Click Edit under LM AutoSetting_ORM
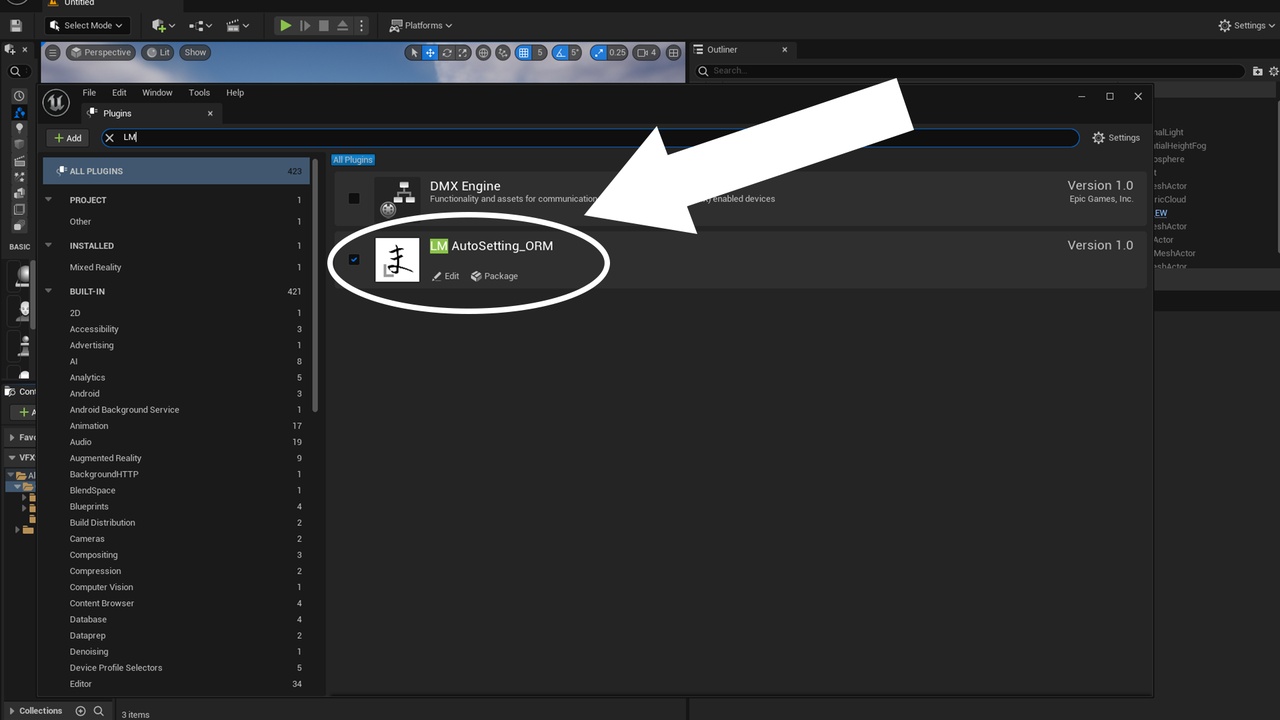The height and width of the screenshot is (720, 1280). [446, 276]
